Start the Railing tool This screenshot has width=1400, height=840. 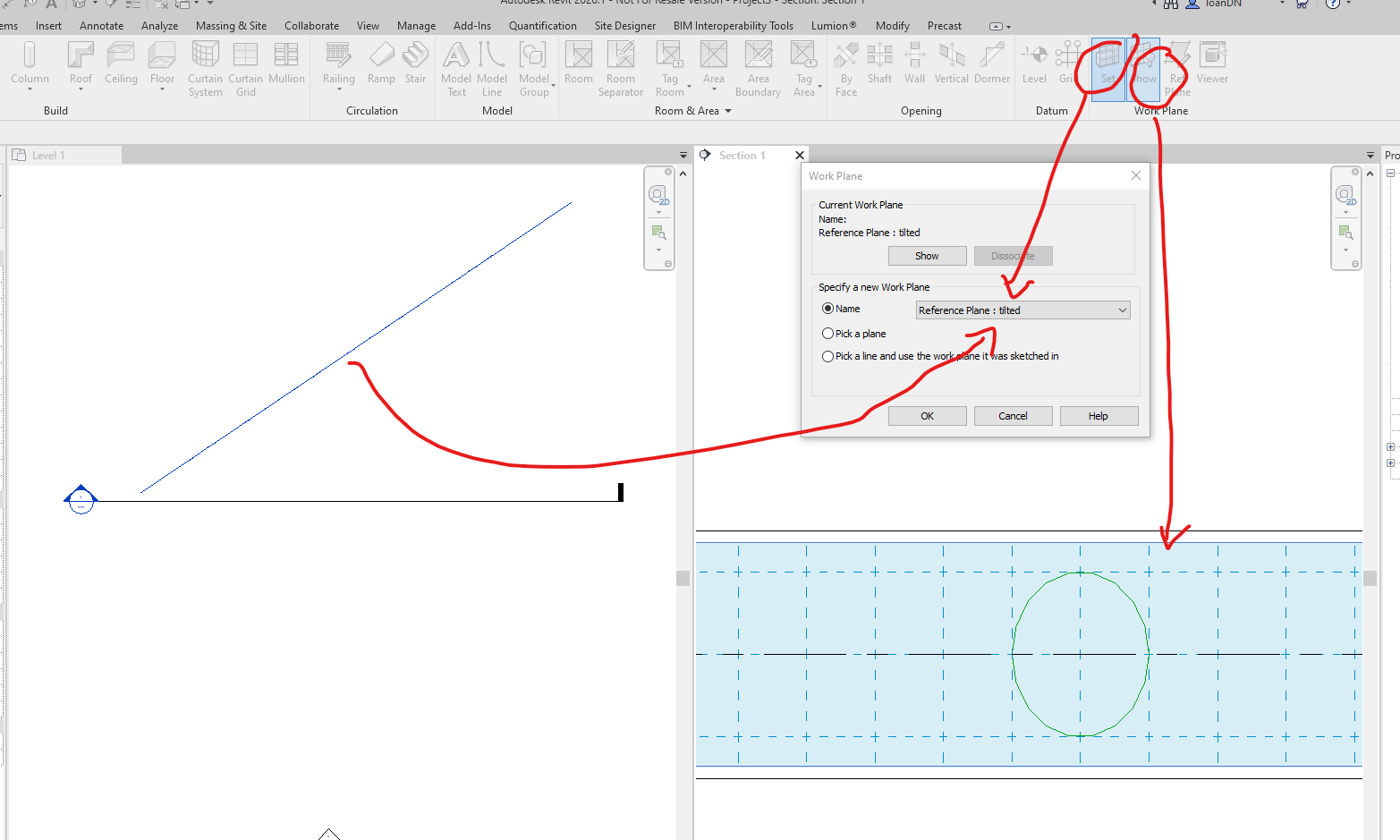click(338, 63)
